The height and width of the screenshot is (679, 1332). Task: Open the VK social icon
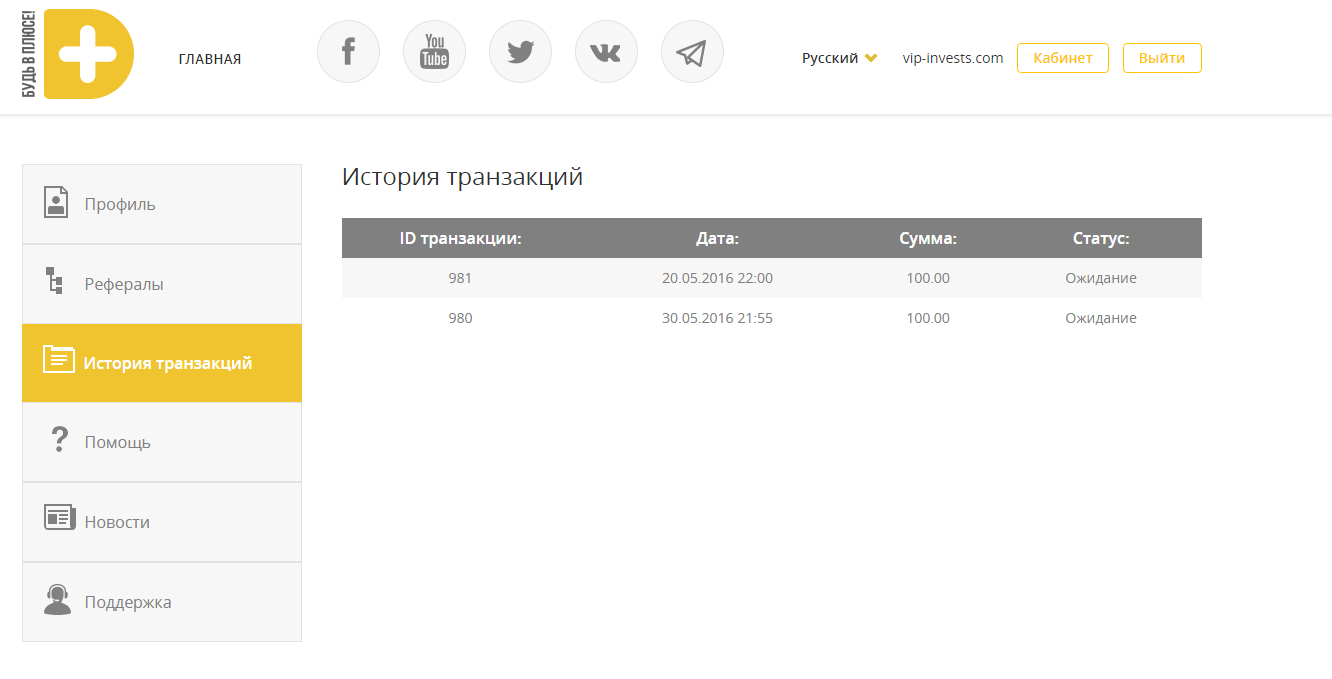click(606, 52)
